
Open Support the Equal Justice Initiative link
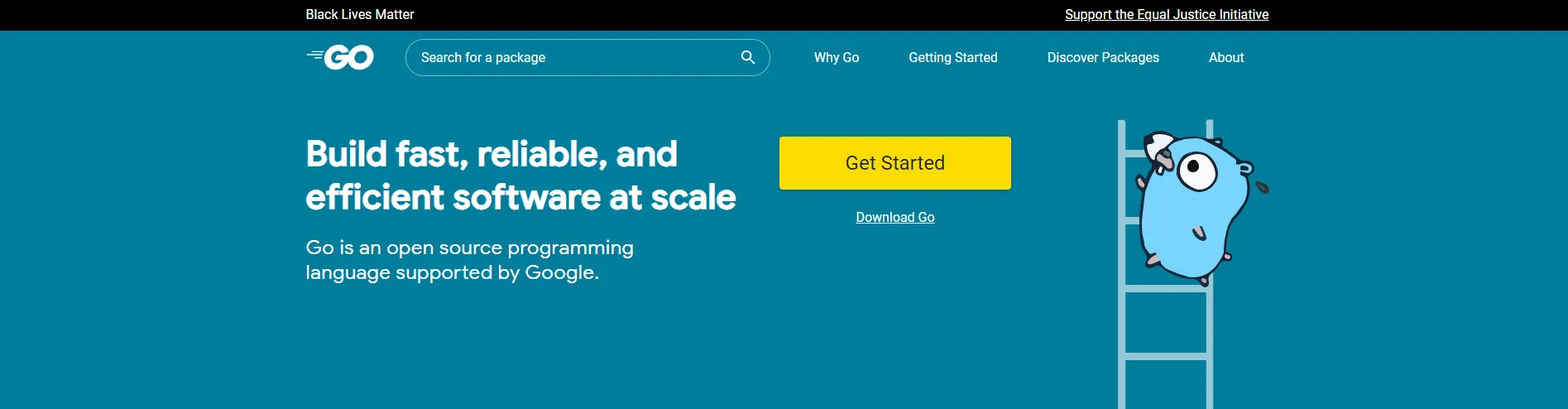[1166, 14]
